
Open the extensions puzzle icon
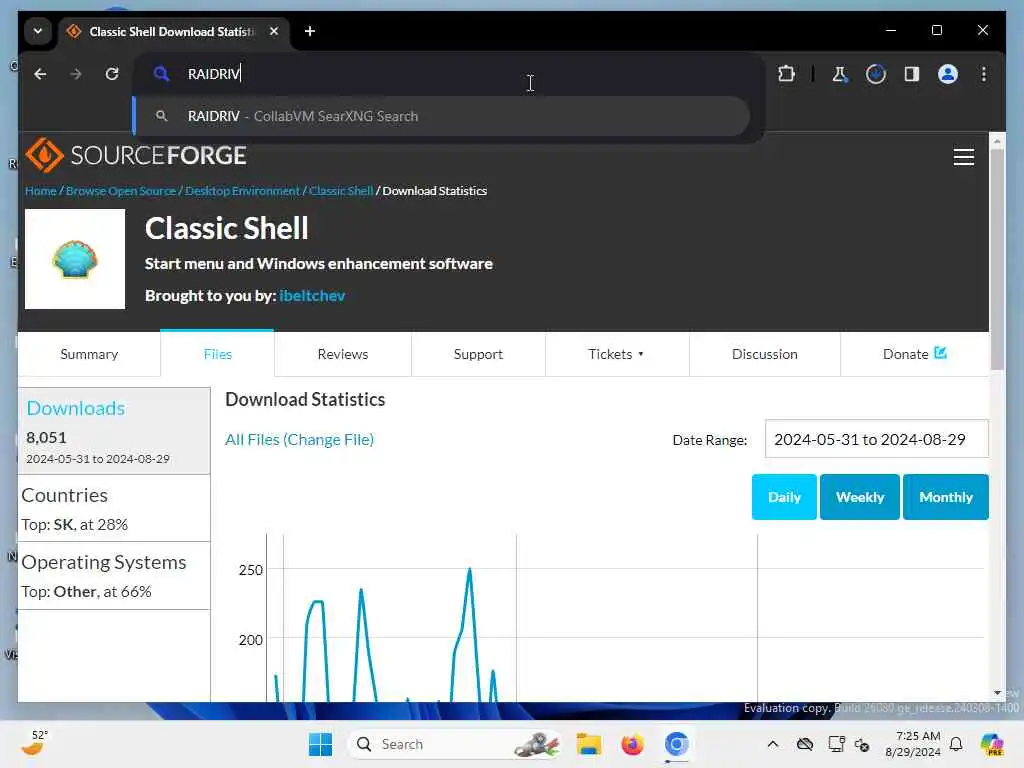(x=786, y=74)
